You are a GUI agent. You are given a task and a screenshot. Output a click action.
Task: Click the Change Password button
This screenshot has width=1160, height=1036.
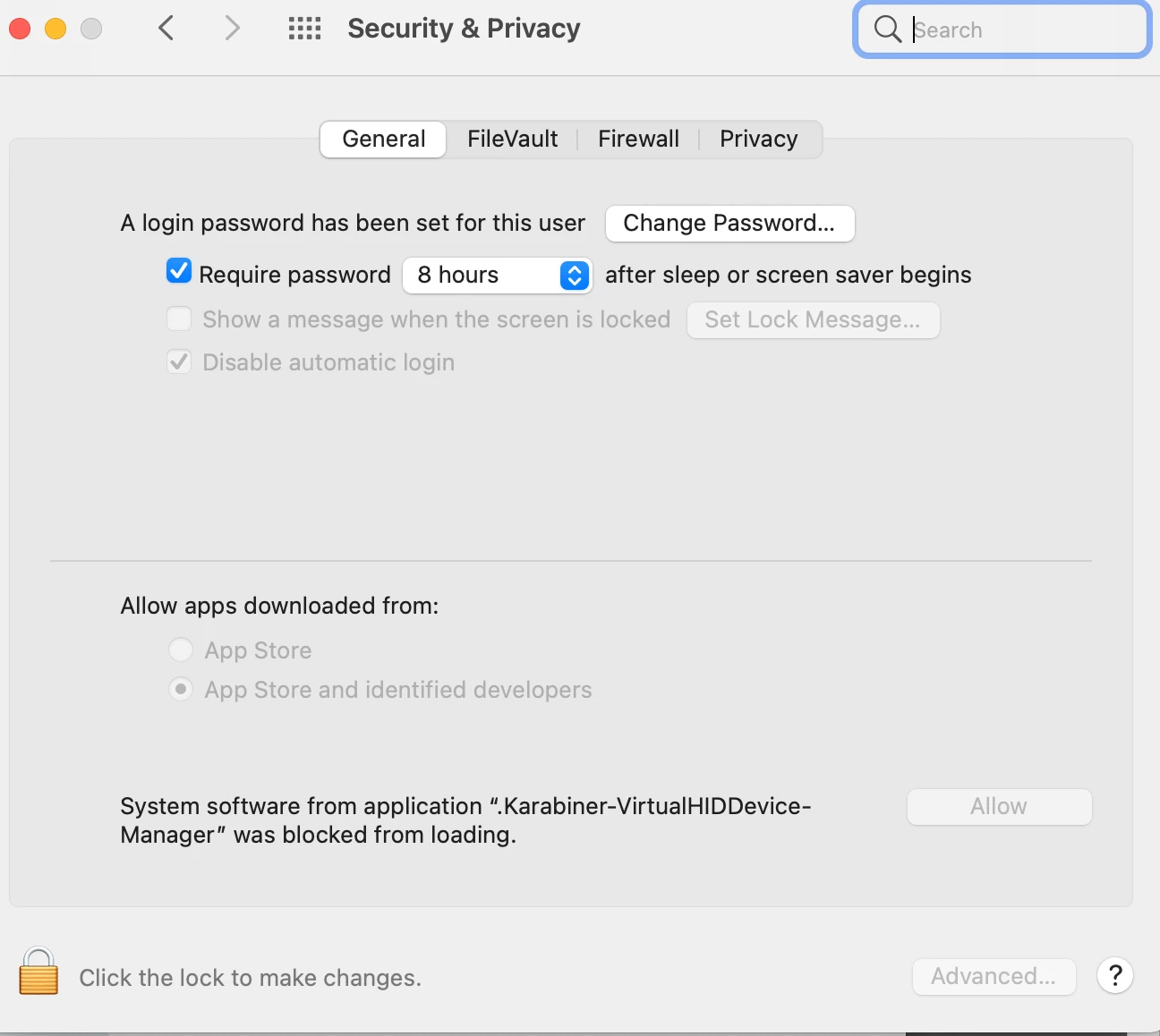729,223
